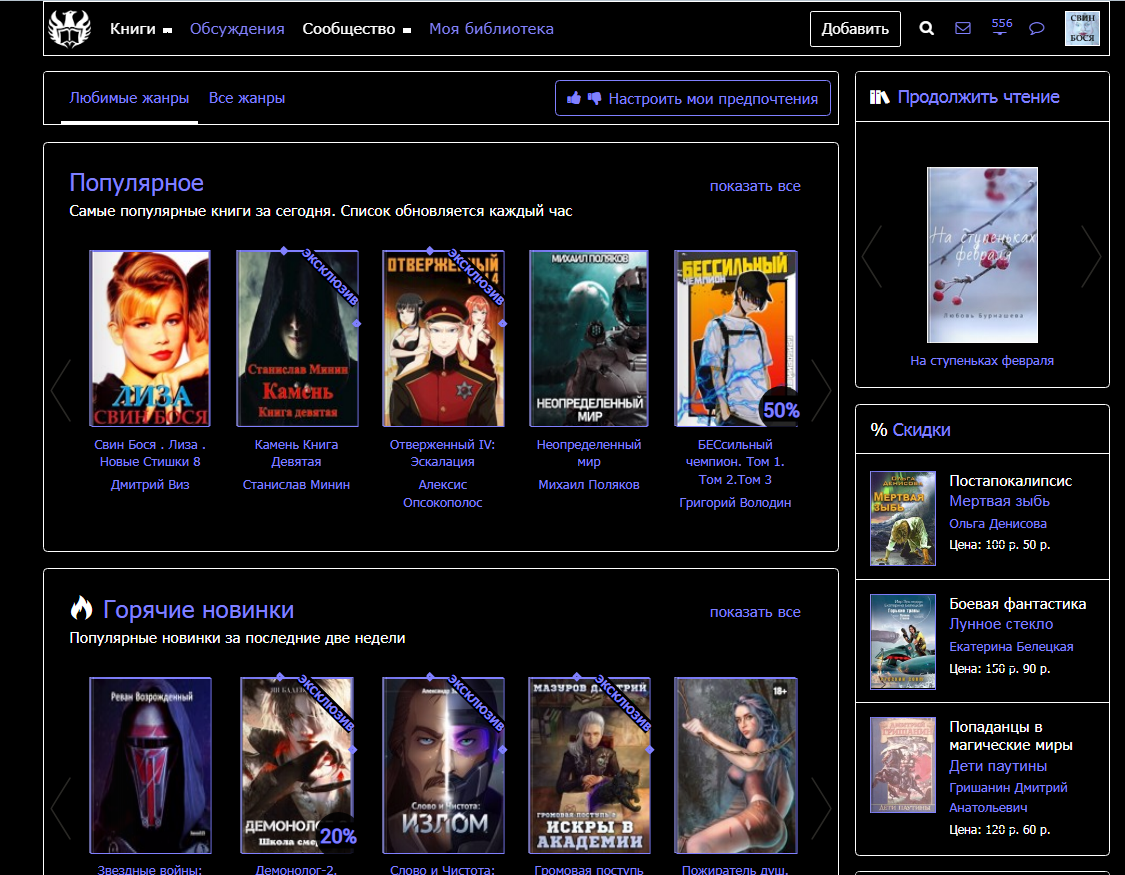Open comments via speech bubble icon
1125x875 pixels.
coord(1037,29)
